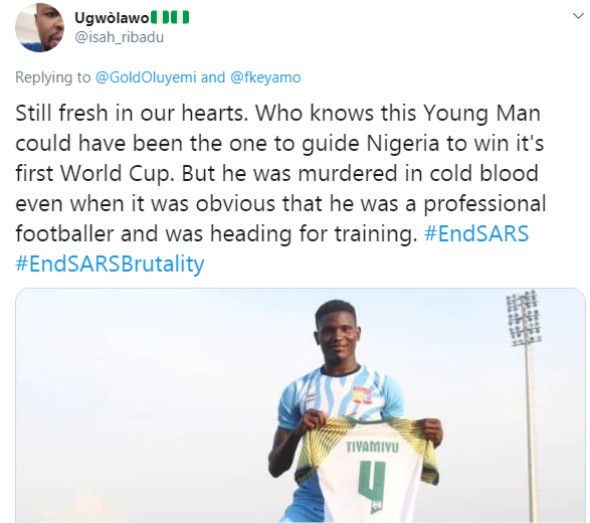Open the @GoldOluyemi mention link
Image resolution: width=590 pixels, height=523 pixels.
pyautogui.click(x=146, y=77)
